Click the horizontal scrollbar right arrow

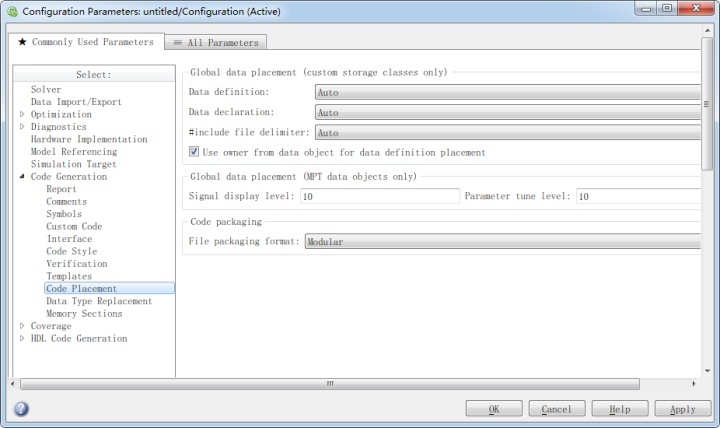693,383
